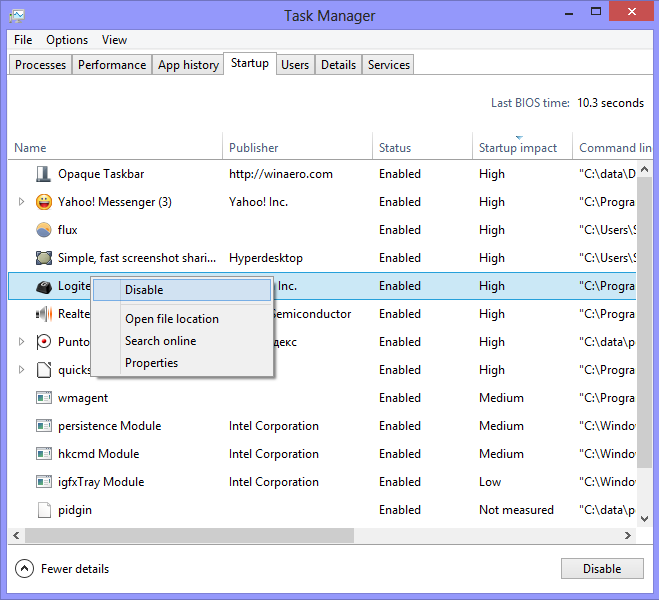The width and height of the screenshot is (659, 600).
Task: Switch to the Services tab
Action: pos(388,65)
